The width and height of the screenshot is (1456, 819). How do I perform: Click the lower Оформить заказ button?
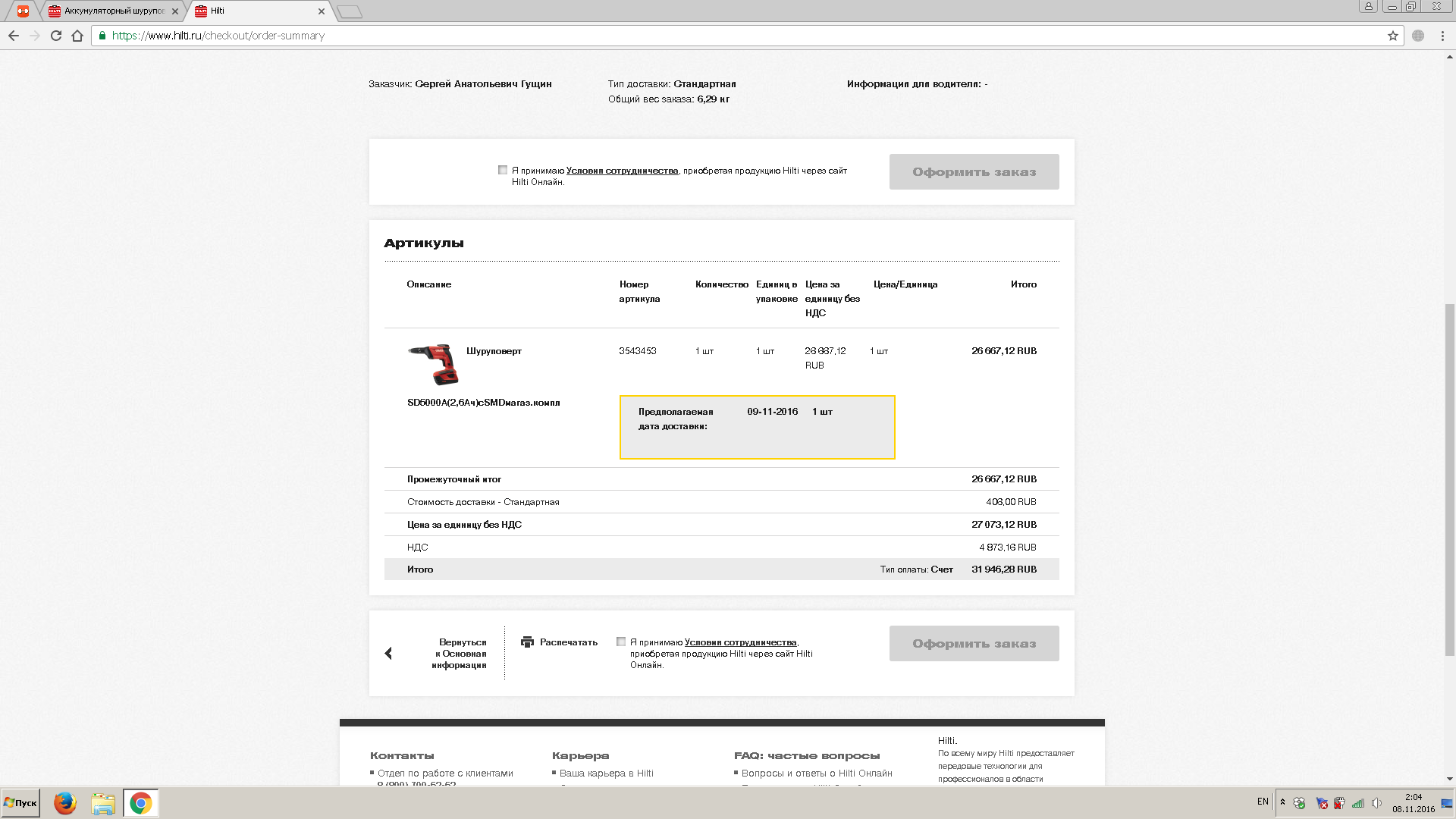974,644
